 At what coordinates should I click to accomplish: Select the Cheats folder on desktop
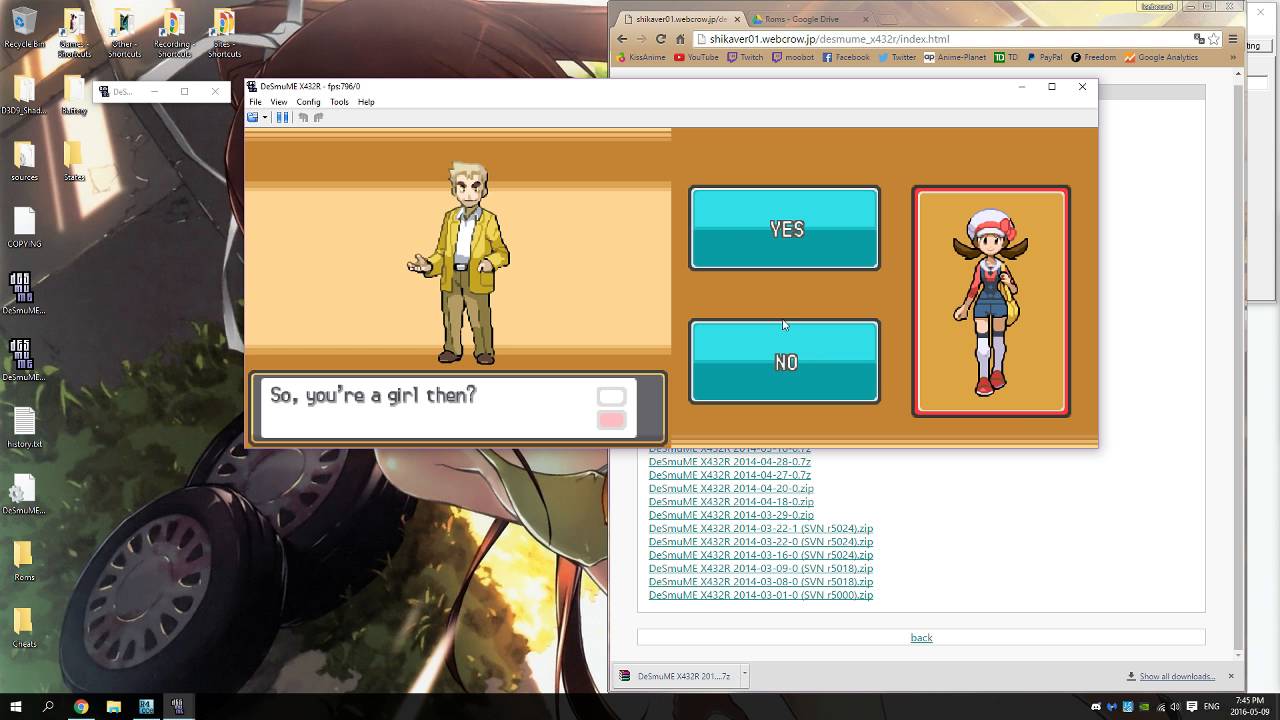24,628
